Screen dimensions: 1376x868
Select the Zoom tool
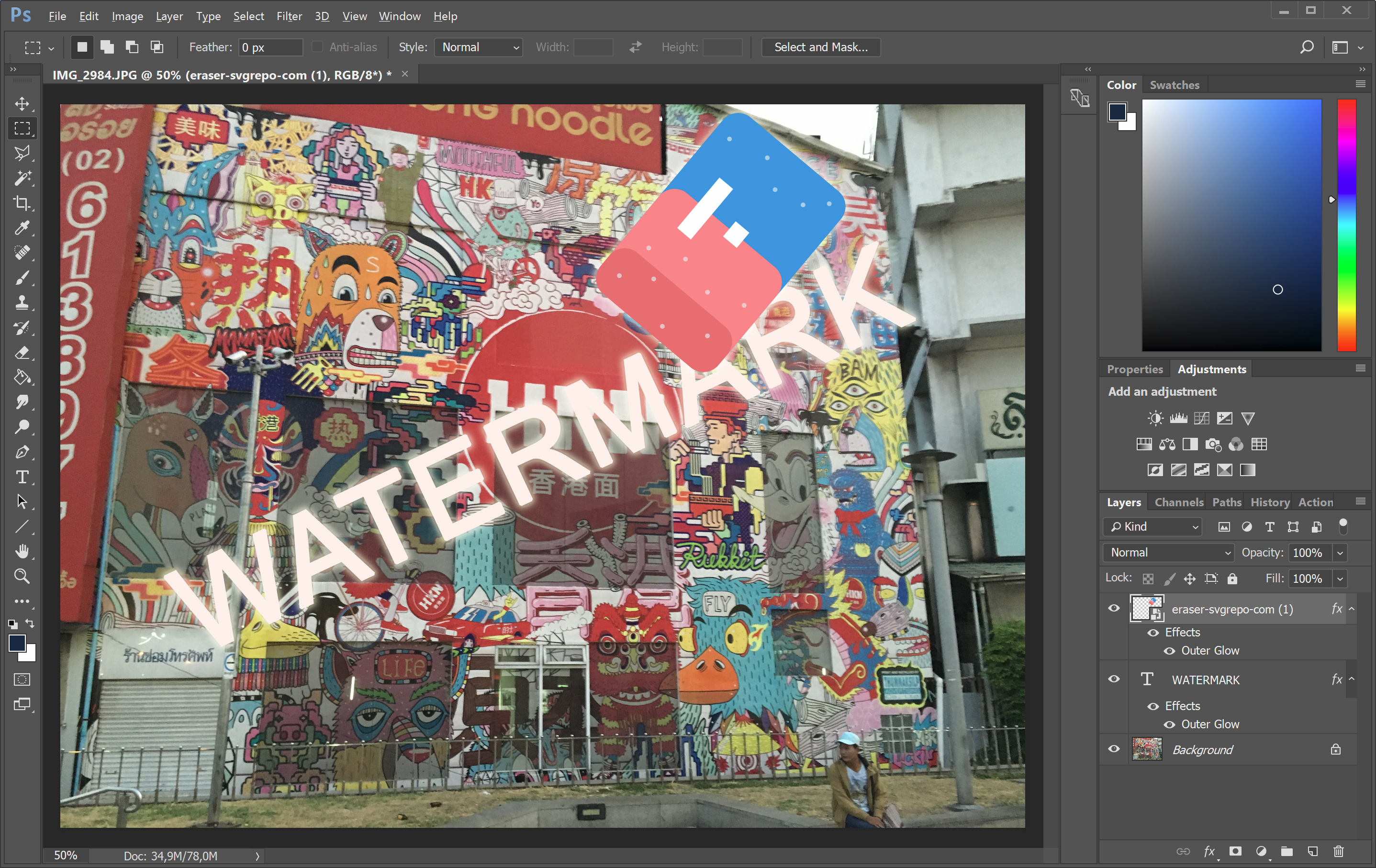[x=22, y=576]
